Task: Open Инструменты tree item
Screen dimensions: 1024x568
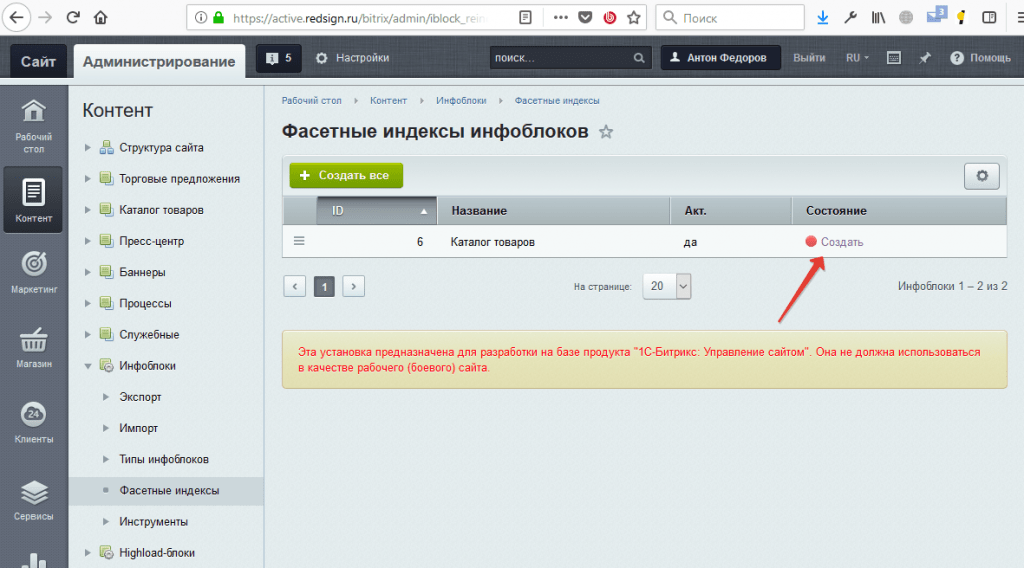Action: 153,522
